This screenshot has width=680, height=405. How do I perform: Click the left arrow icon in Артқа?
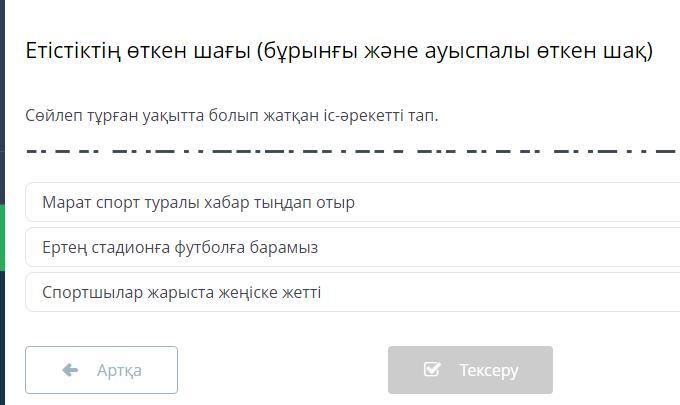coord(70,370)
